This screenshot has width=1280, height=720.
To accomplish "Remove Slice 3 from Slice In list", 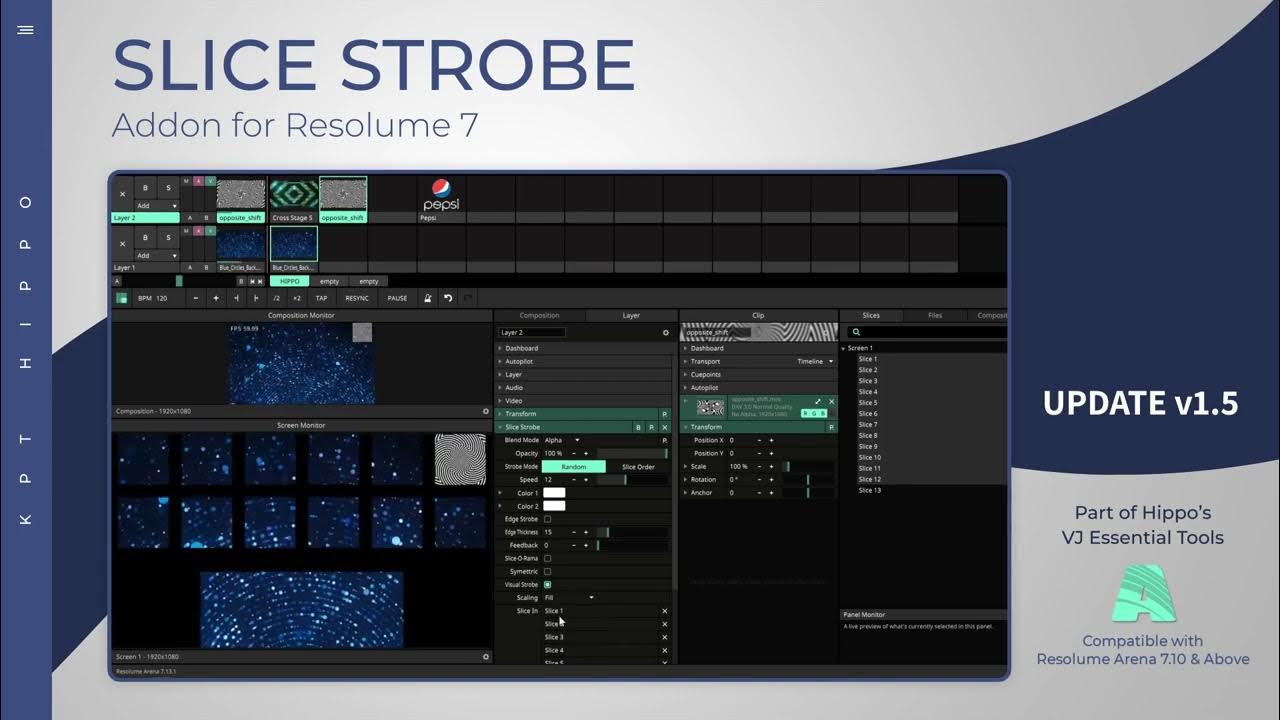I will click(664, 637).
